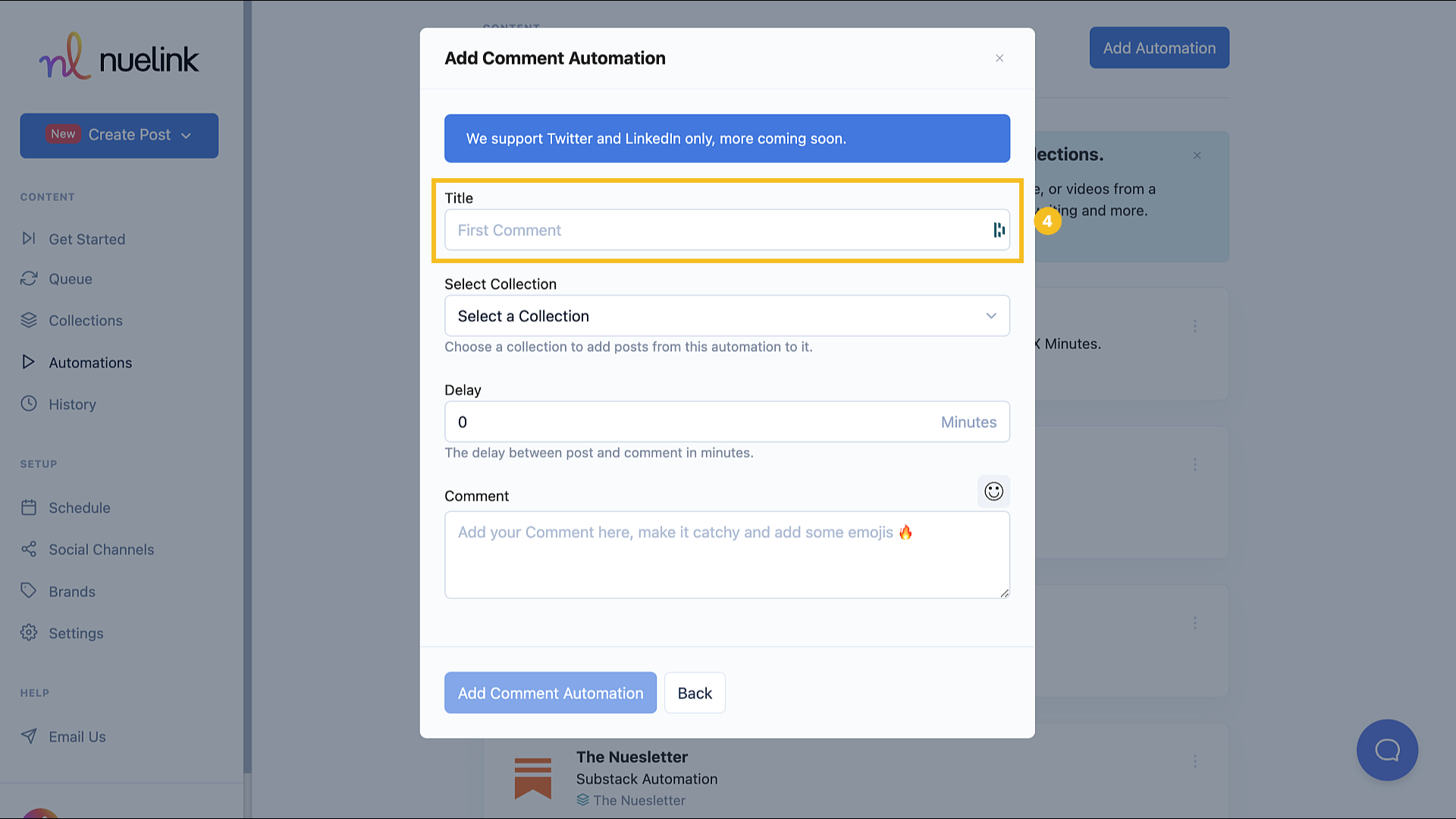Expand the Select a Collection dropdown

[726, 315]
